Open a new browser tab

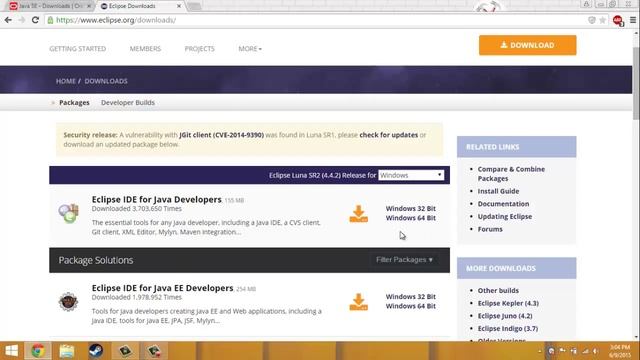tap(194, 6)
